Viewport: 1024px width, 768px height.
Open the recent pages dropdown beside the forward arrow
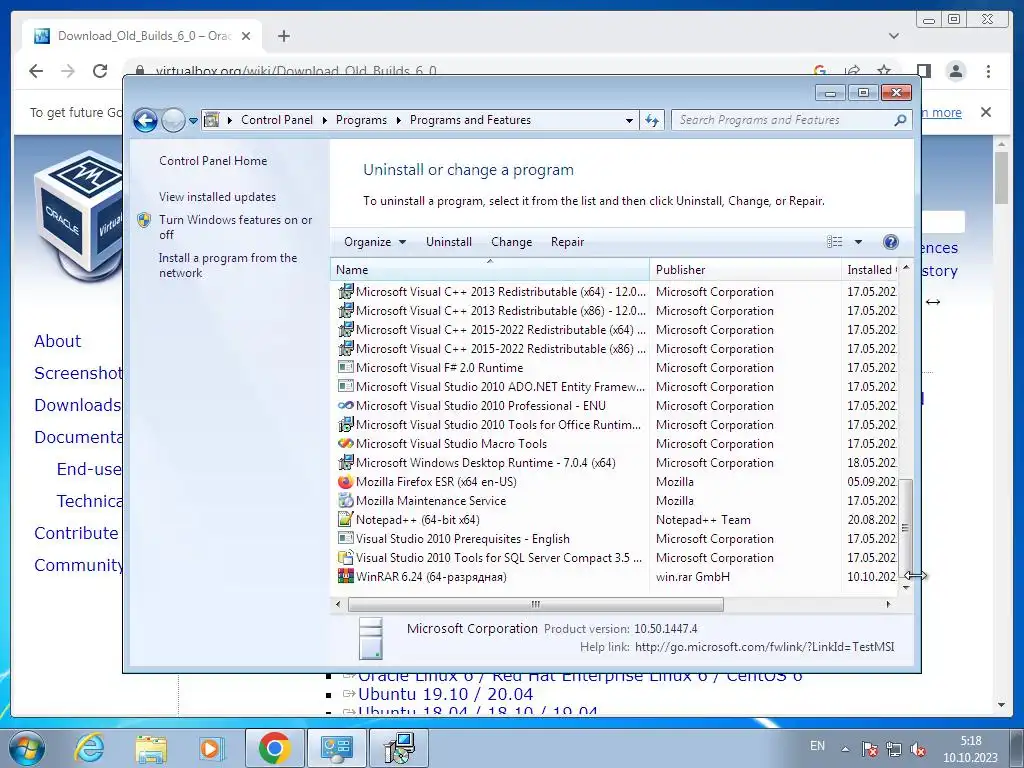[x=193, y=121]
